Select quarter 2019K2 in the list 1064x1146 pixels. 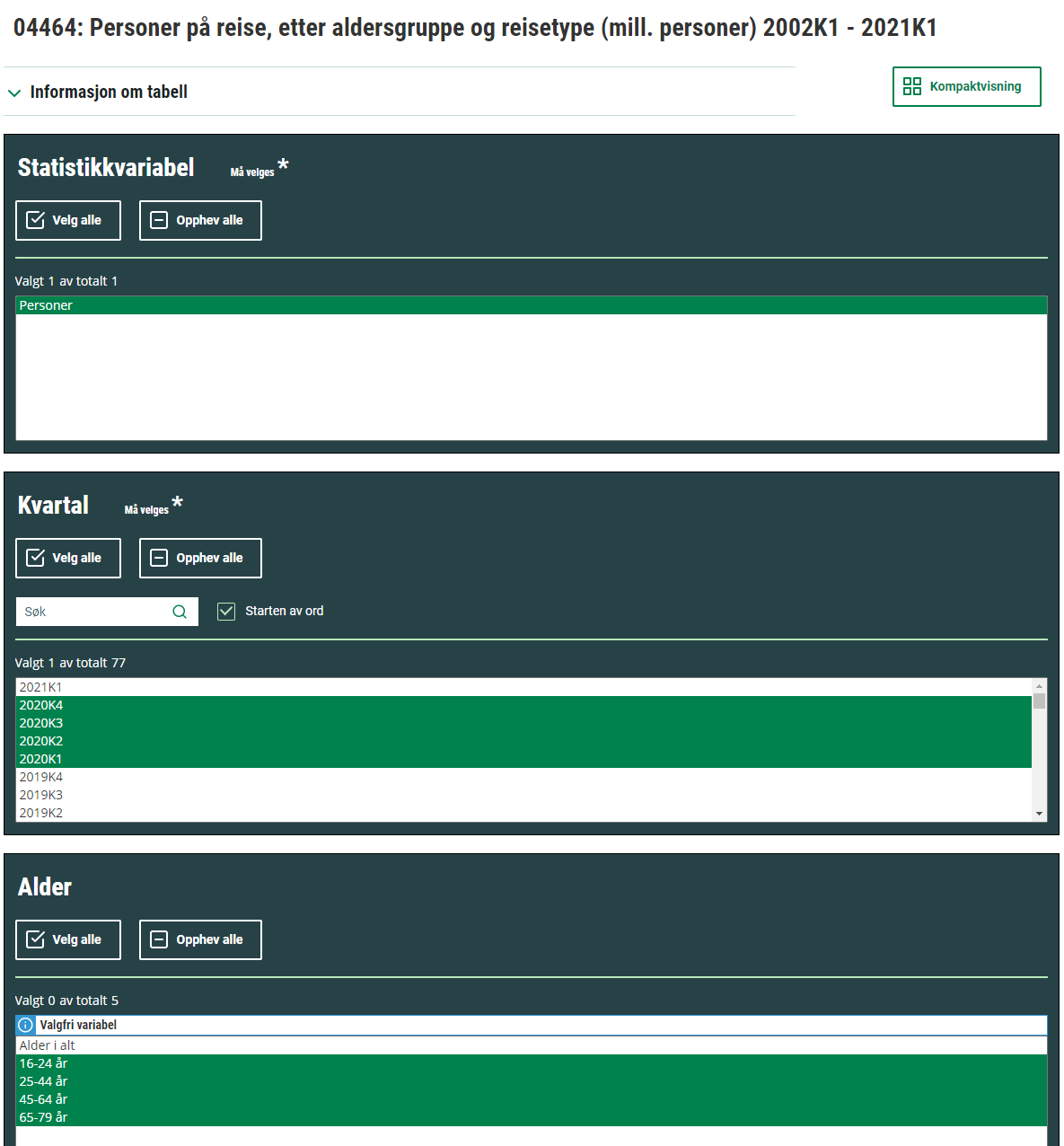point(523,813)
